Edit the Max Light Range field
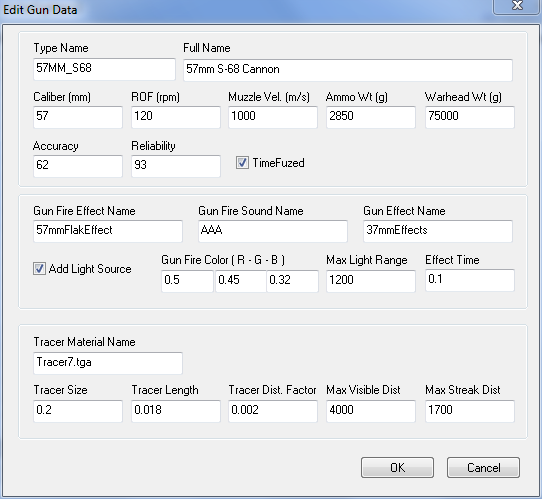 [x=371, y=281]
